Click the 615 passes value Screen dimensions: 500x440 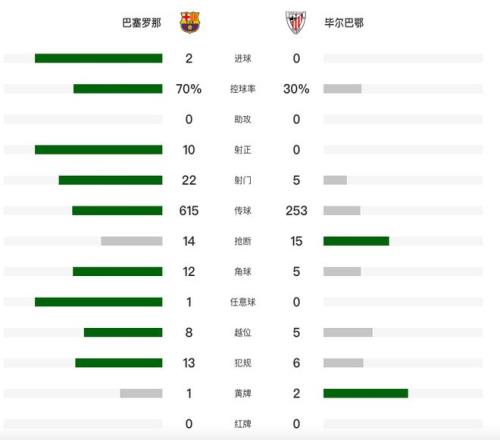coord(189,211)
